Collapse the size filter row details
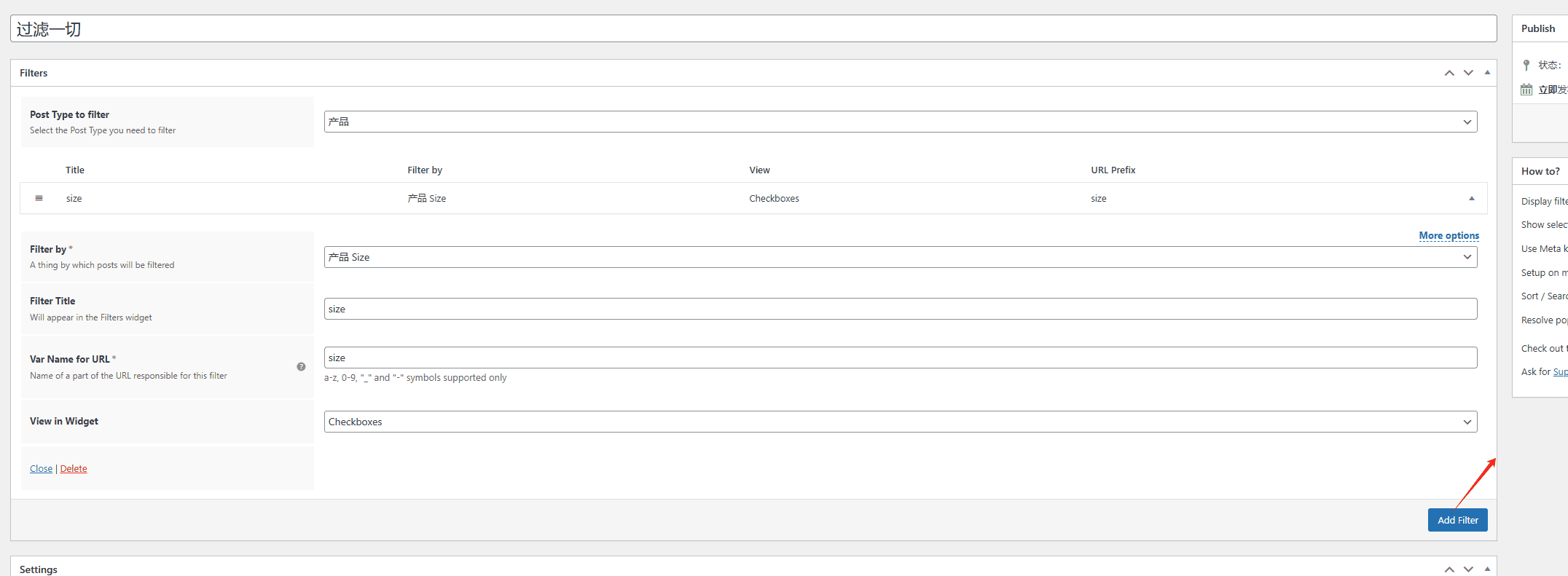This screenshot has height=576, width=1568. [1472, 198]
